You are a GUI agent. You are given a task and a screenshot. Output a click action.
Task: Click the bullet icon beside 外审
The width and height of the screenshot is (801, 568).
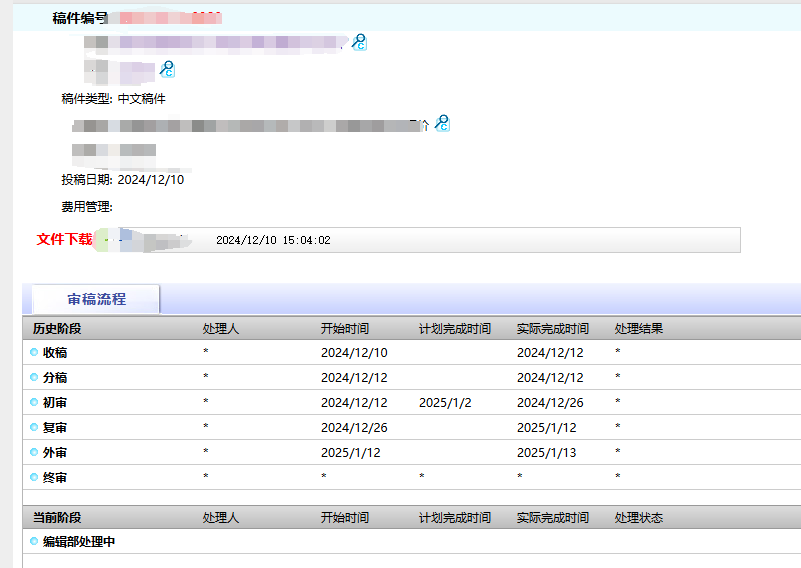34,453
